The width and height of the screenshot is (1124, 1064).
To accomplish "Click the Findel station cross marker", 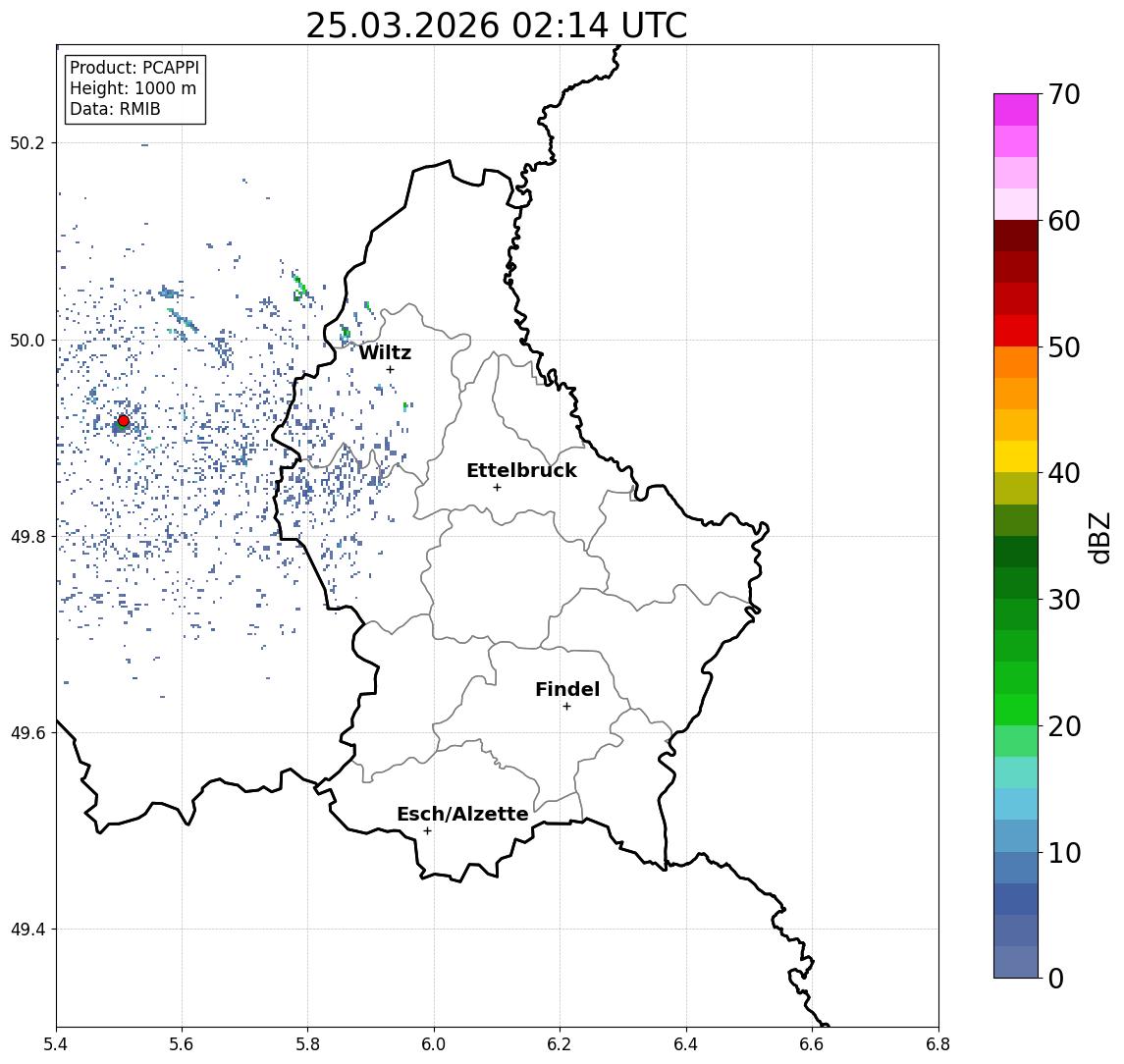I will [x=566, y=707].
